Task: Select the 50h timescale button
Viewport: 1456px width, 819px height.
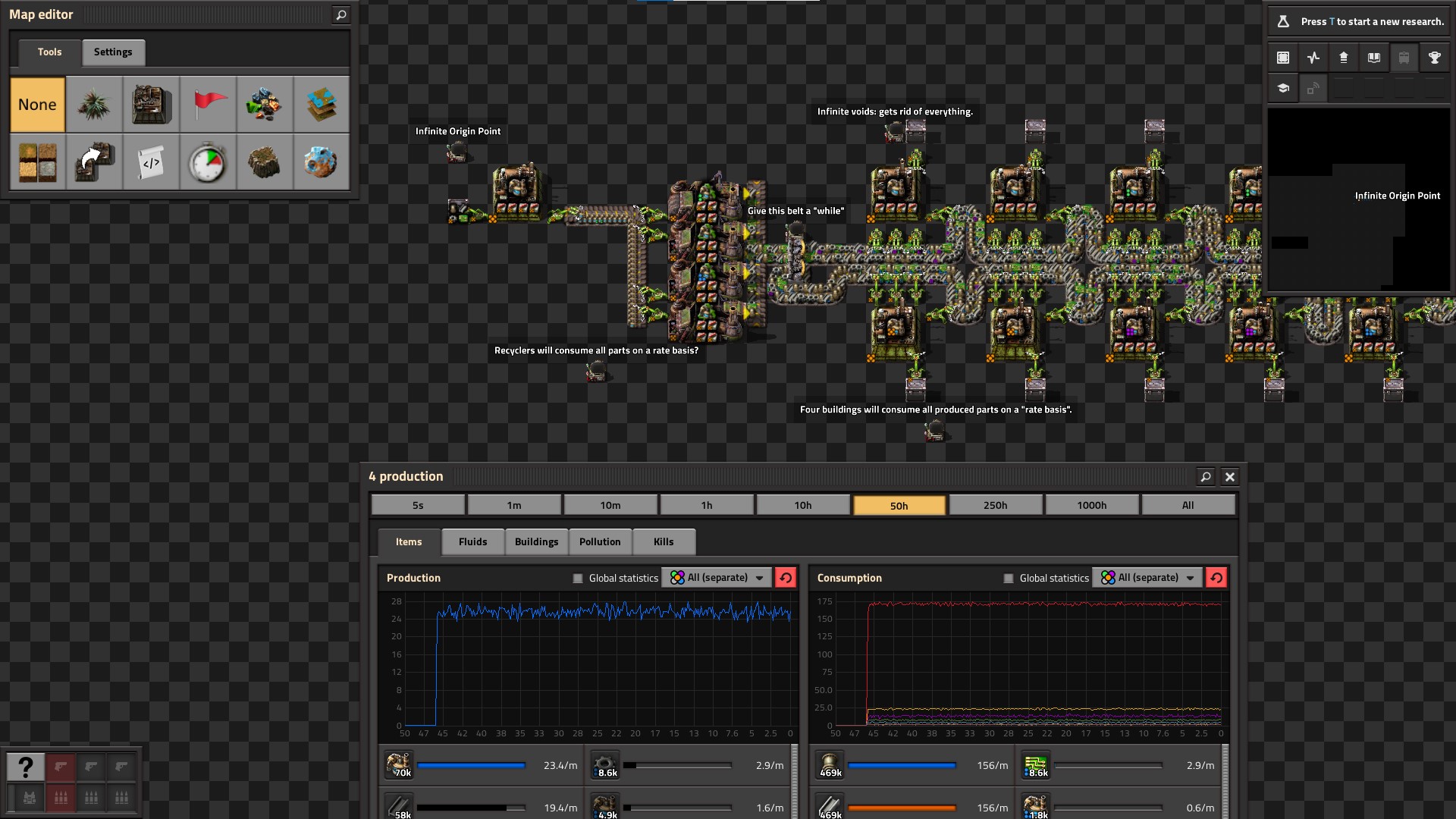Action: tap(899, 505)
